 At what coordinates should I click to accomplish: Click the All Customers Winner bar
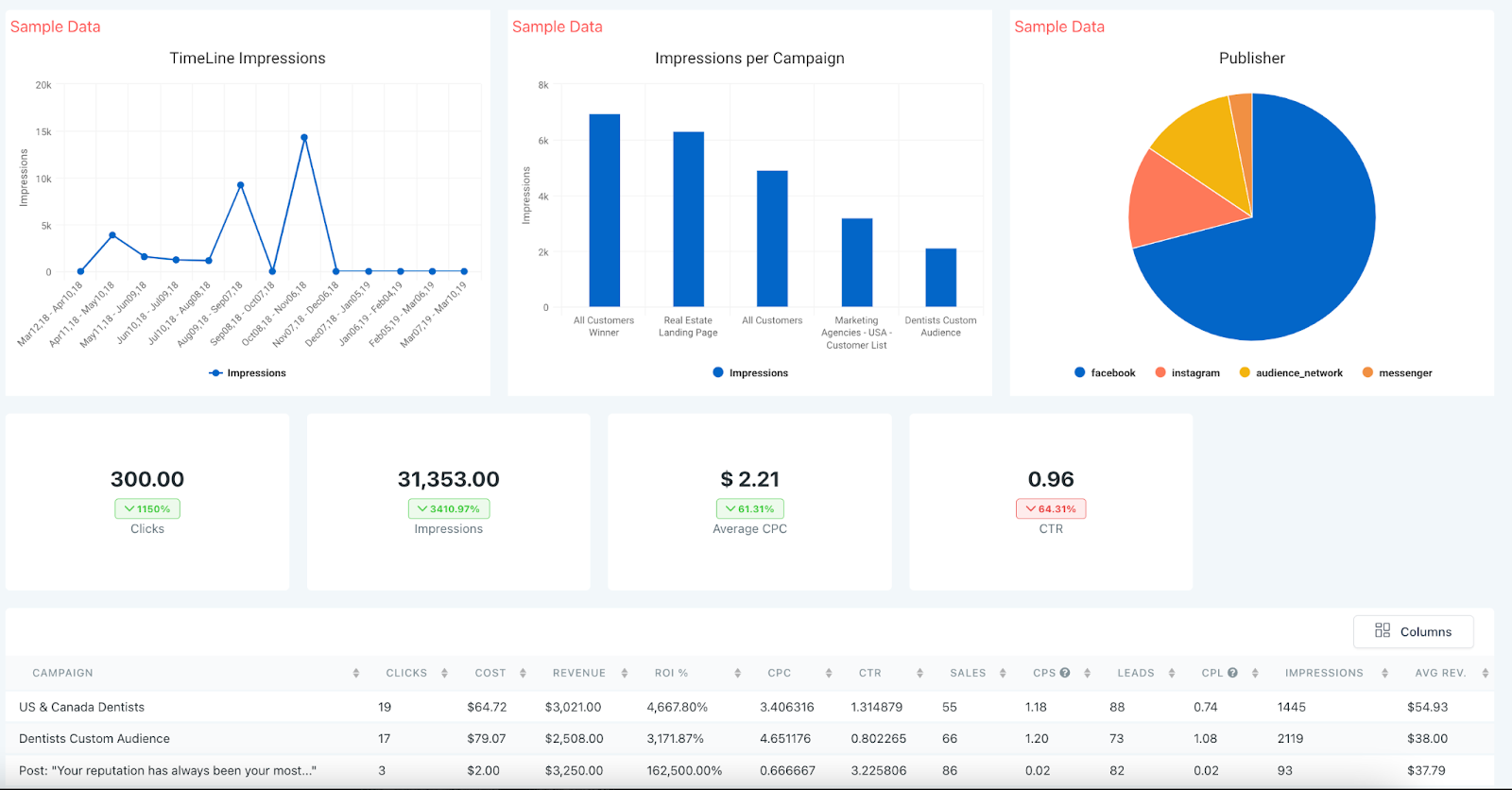[605, 210]
